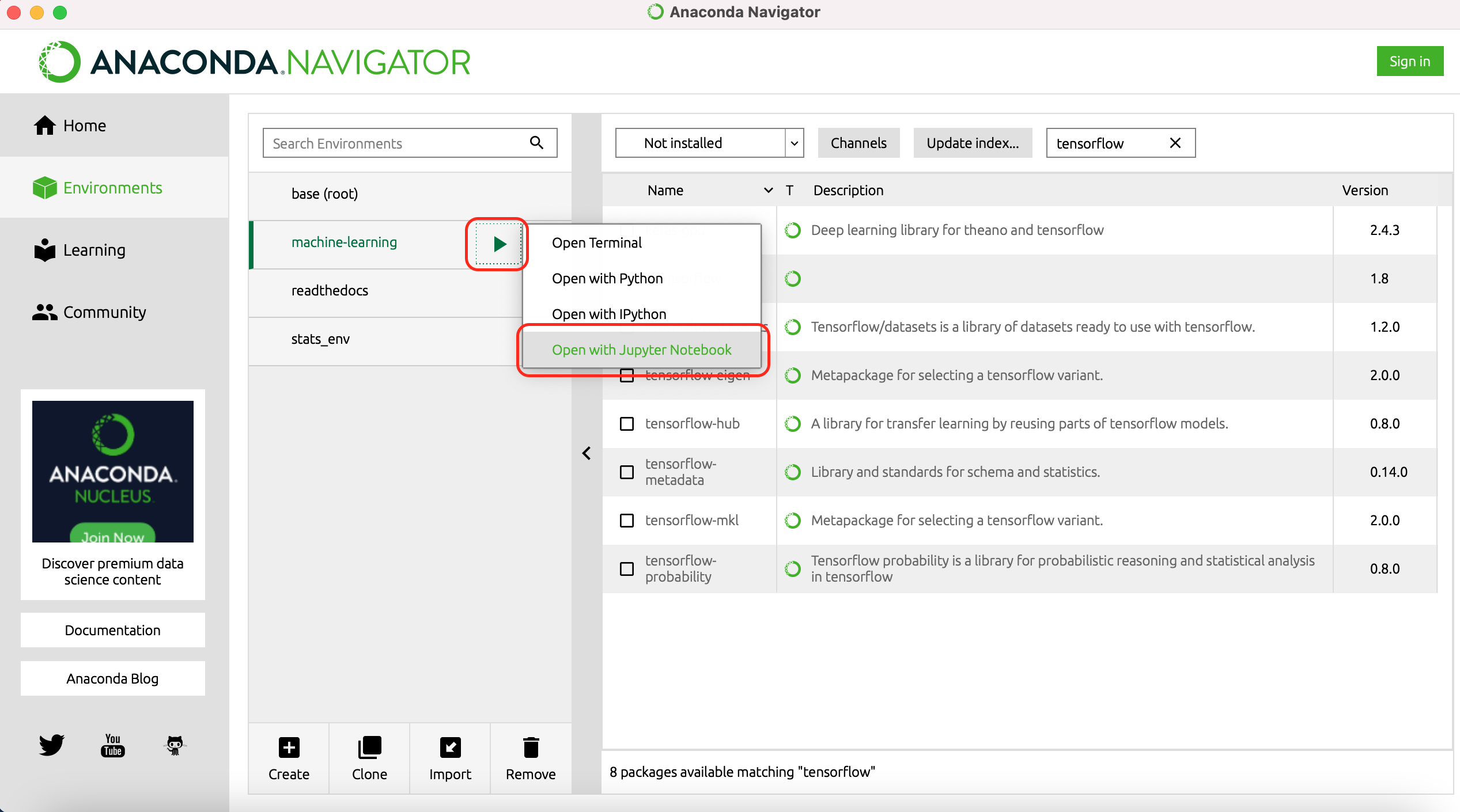This screenshot has width=1460, height=812.
Task: Open the YouTube icon
Action: click(x=113, y=745)
